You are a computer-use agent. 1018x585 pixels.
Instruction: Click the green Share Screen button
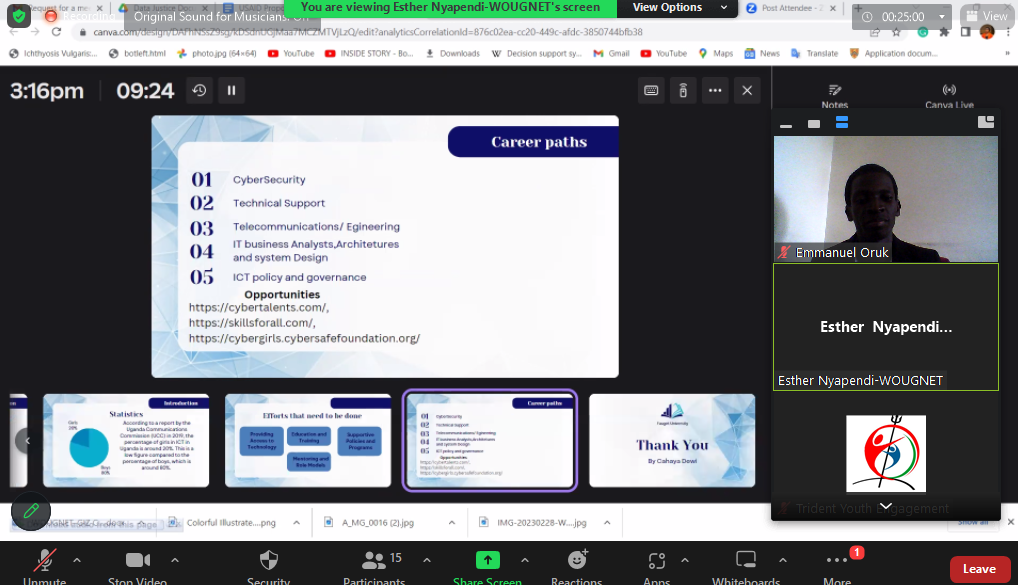click(x=487, y=565)
